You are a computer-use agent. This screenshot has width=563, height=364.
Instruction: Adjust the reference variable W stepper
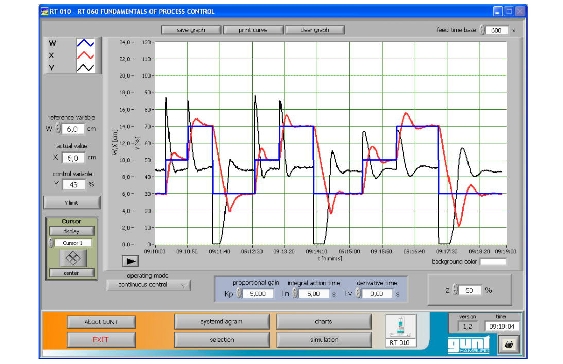tap(58, 128)
